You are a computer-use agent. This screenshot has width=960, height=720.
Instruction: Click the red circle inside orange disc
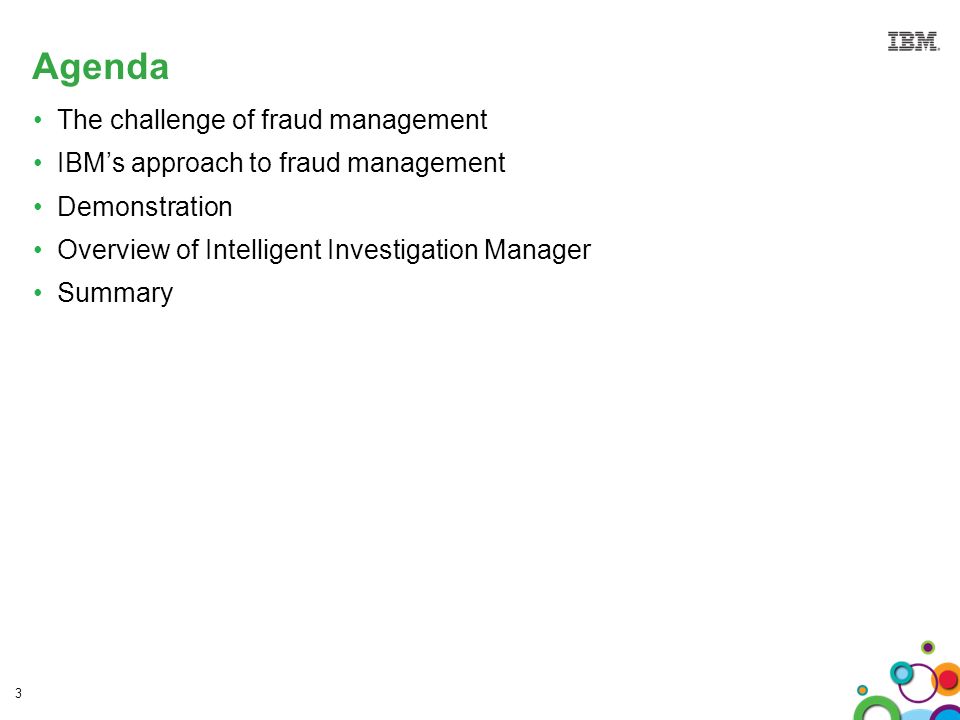[948, 680]
